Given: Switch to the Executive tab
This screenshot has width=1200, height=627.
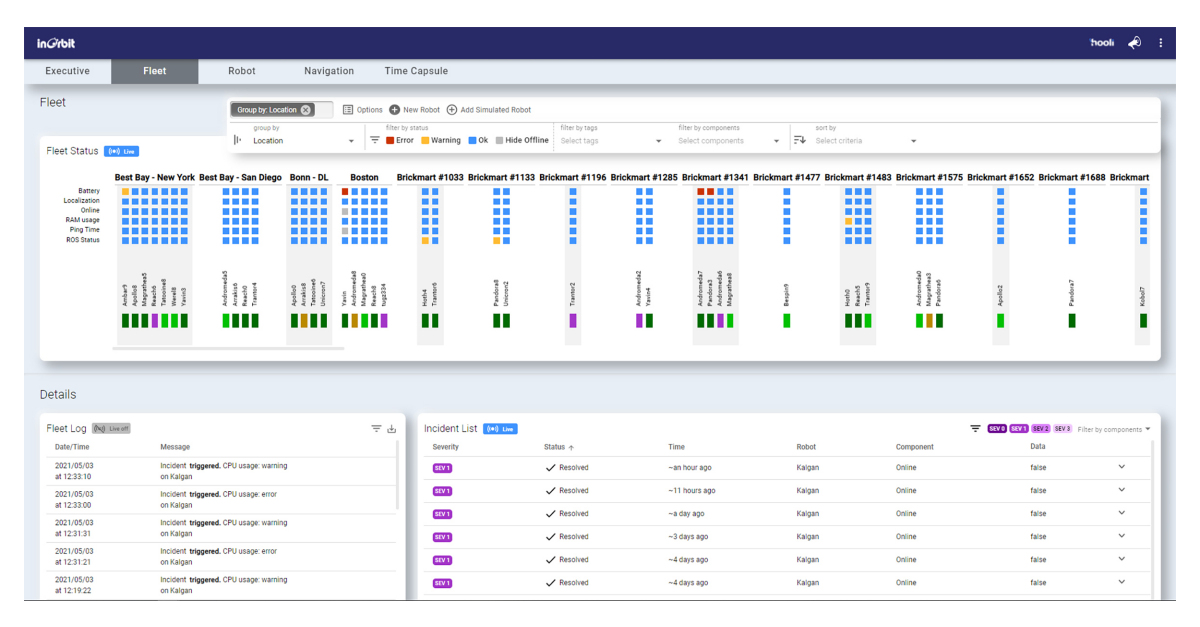Looking at the screenshot, I should 67,71.
